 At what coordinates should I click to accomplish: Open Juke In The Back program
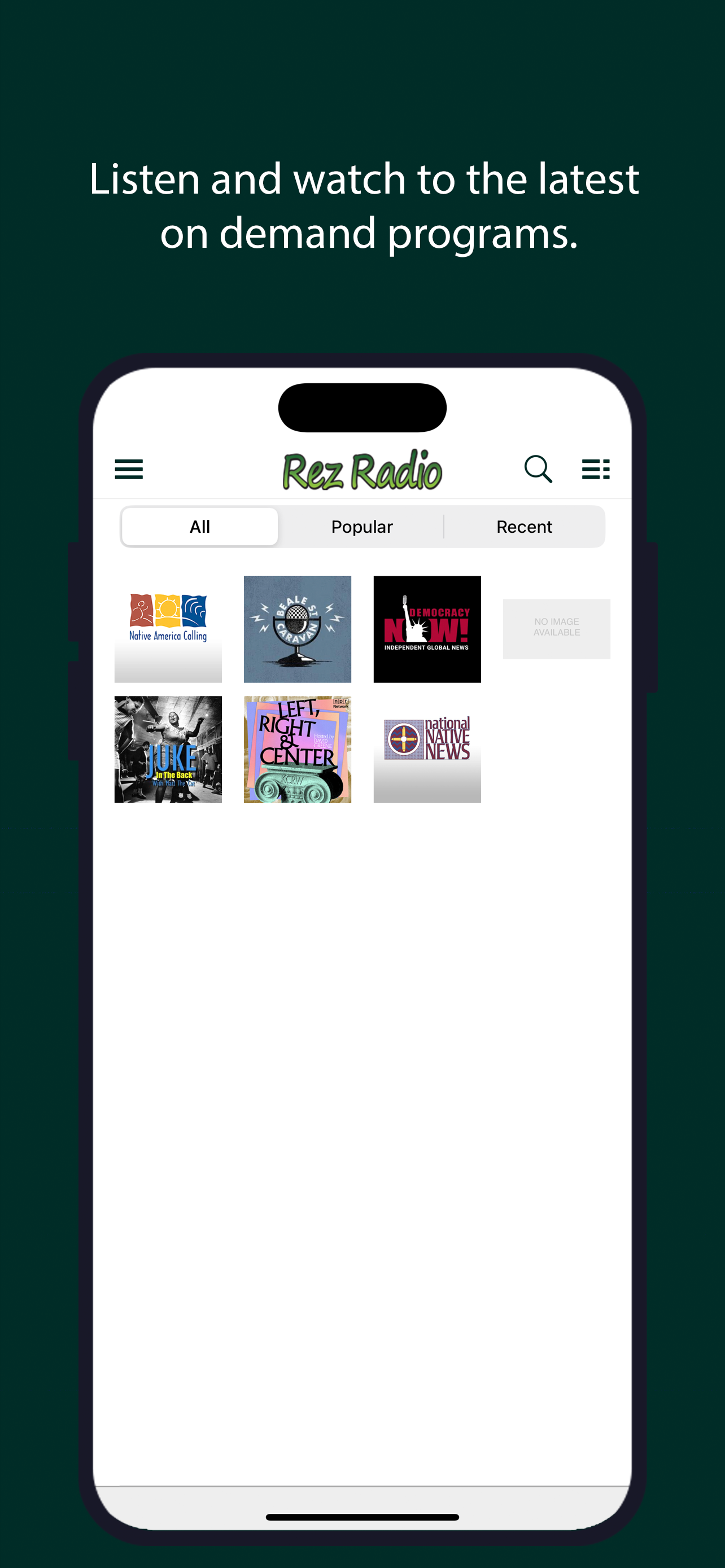click(x=168, y=750)
